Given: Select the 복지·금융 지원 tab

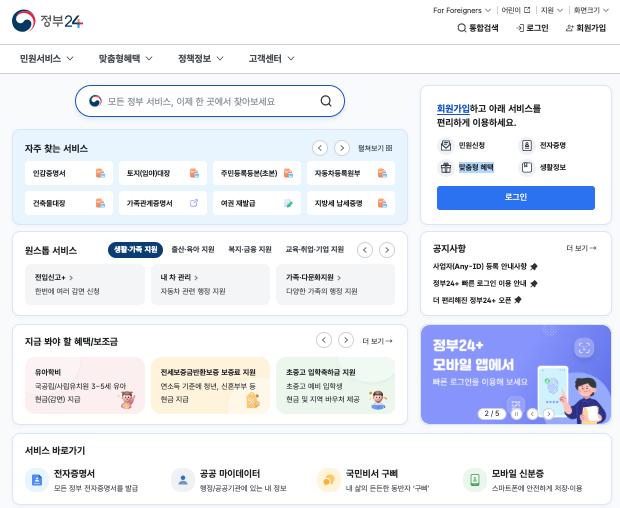Looking at the screenshot, I should coord(250,250).
